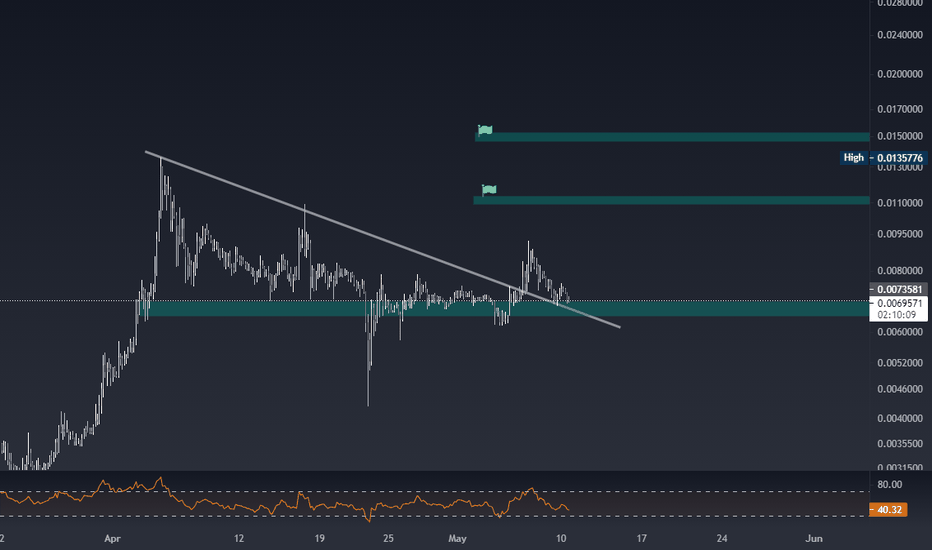Click the 0.0060000 price axis label
This screenshot has height=550, width=932.
tap(899, 332)
